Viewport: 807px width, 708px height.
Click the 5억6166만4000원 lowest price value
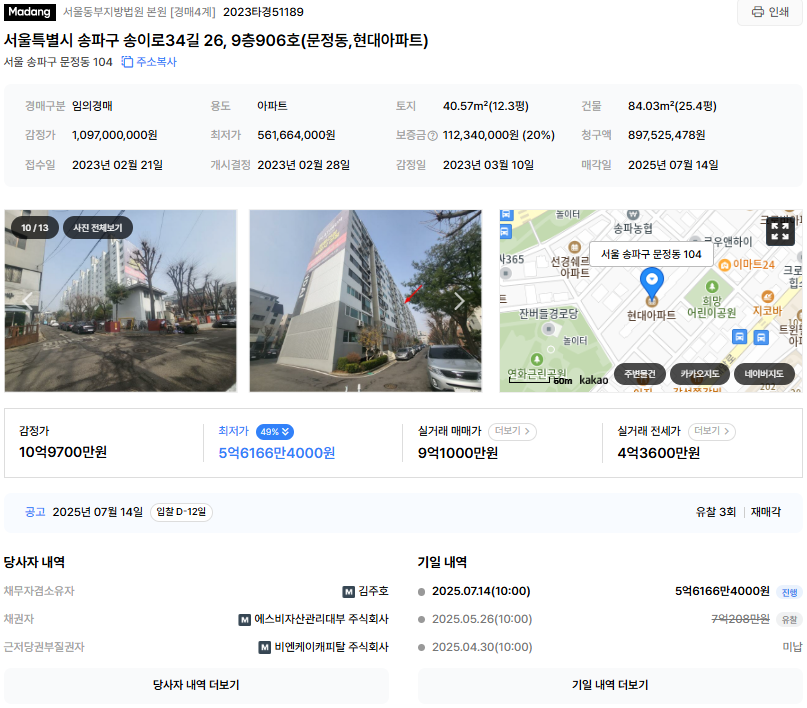tap(277, 453)
